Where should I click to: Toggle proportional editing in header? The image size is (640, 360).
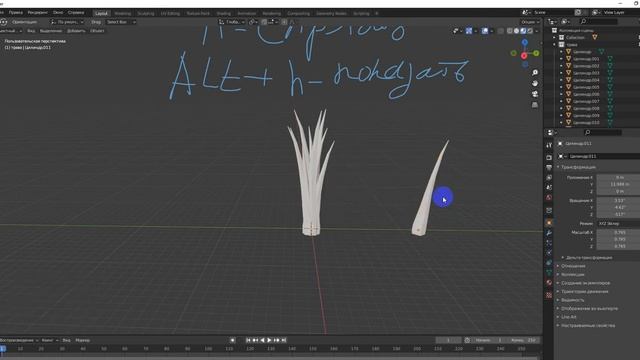284,22
